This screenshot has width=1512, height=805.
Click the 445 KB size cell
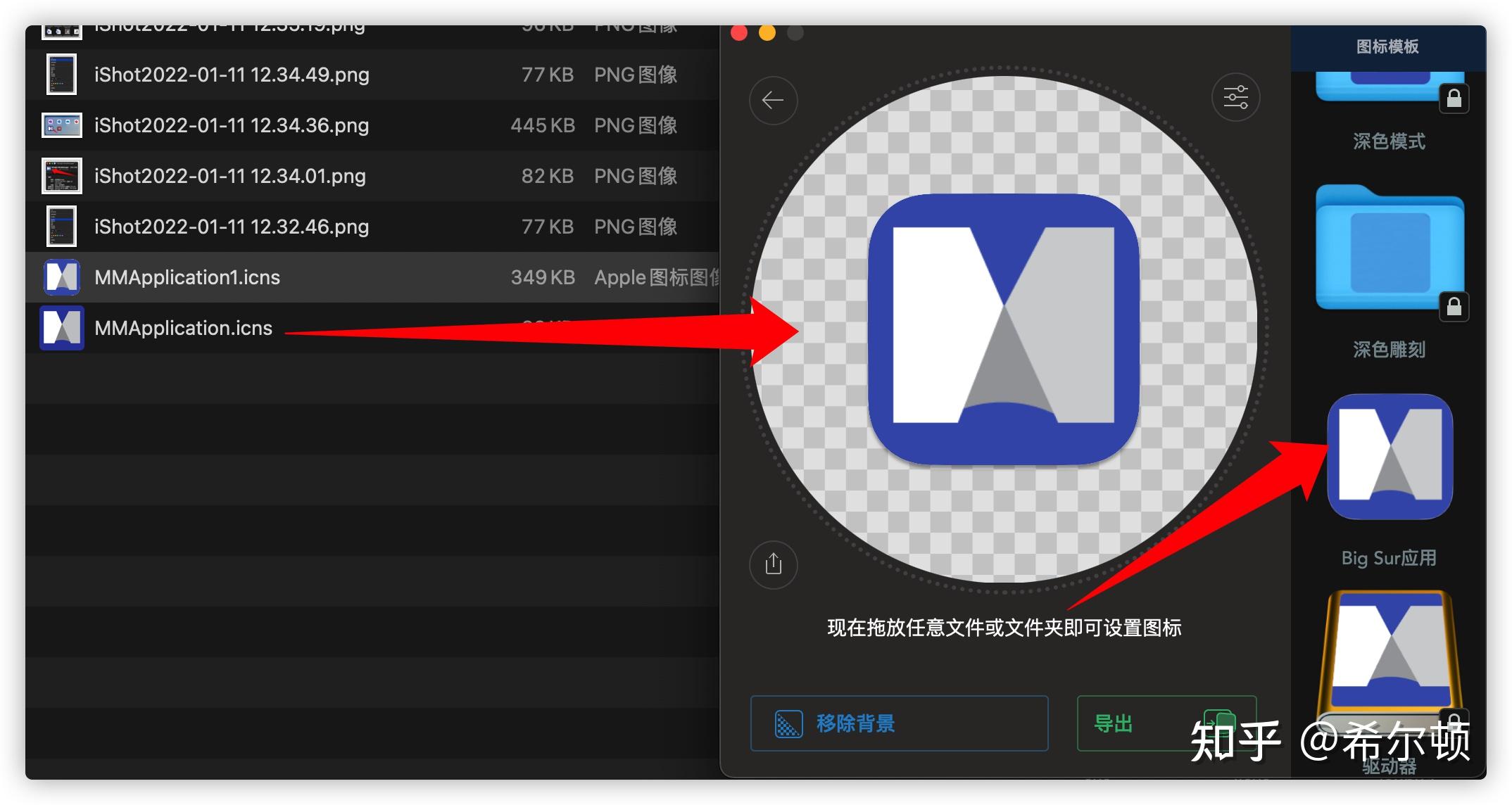coord(543,125)
